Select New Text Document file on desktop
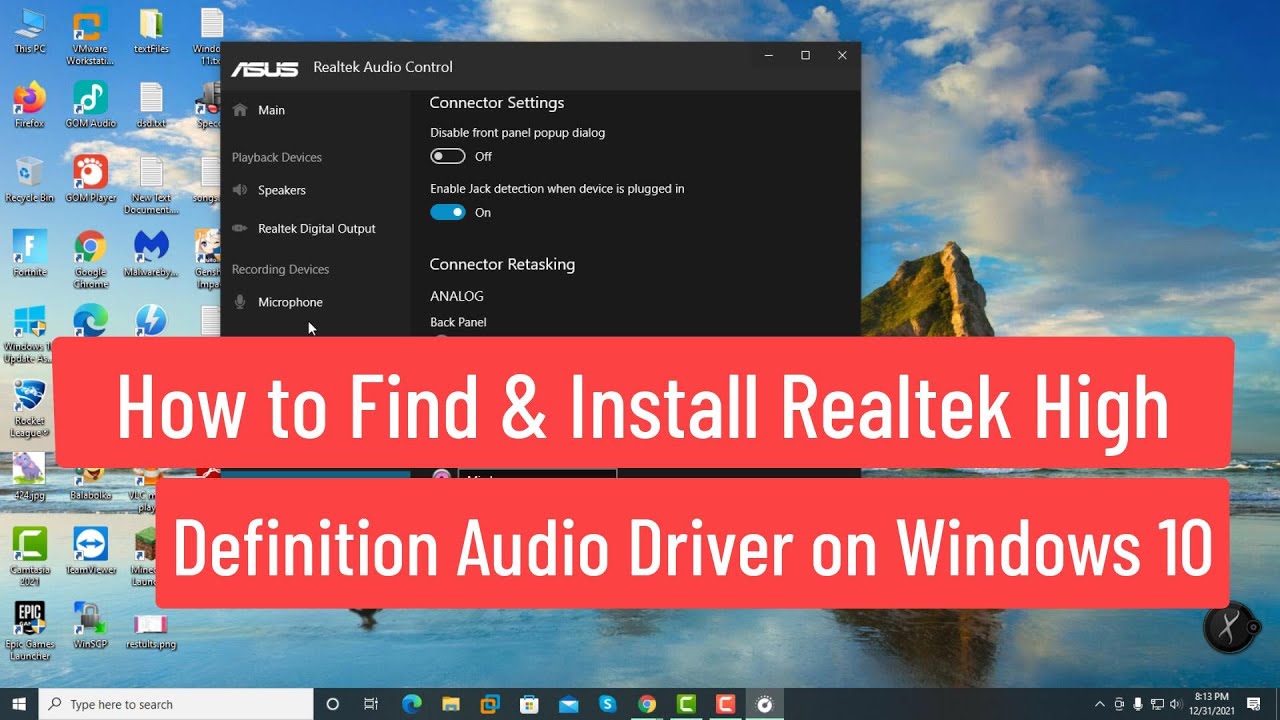This screenshot has width=1280, height=720. coord(151,186)
